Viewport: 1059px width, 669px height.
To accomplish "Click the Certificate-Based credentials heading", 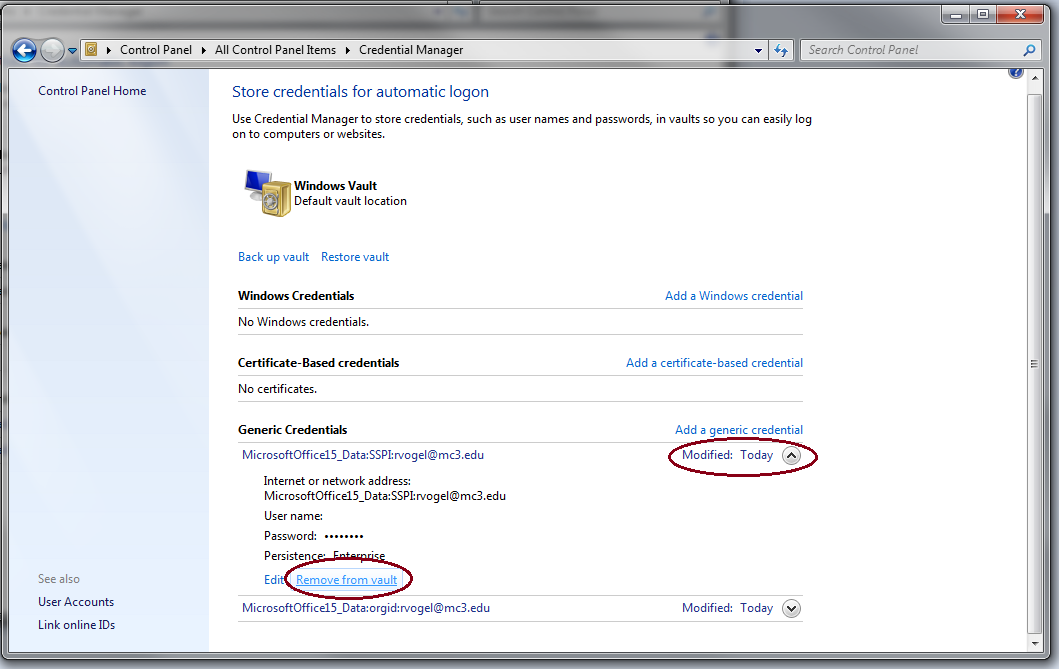I will coord(318,363).
